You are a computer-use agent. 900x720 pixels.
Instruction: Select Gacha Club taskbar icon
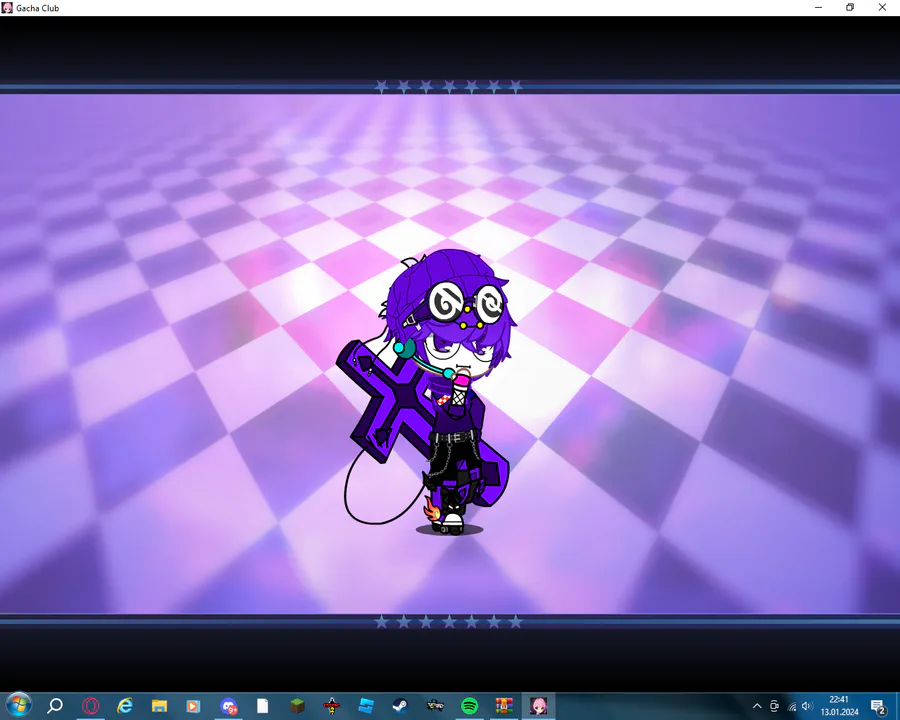(x=538, y=706)
